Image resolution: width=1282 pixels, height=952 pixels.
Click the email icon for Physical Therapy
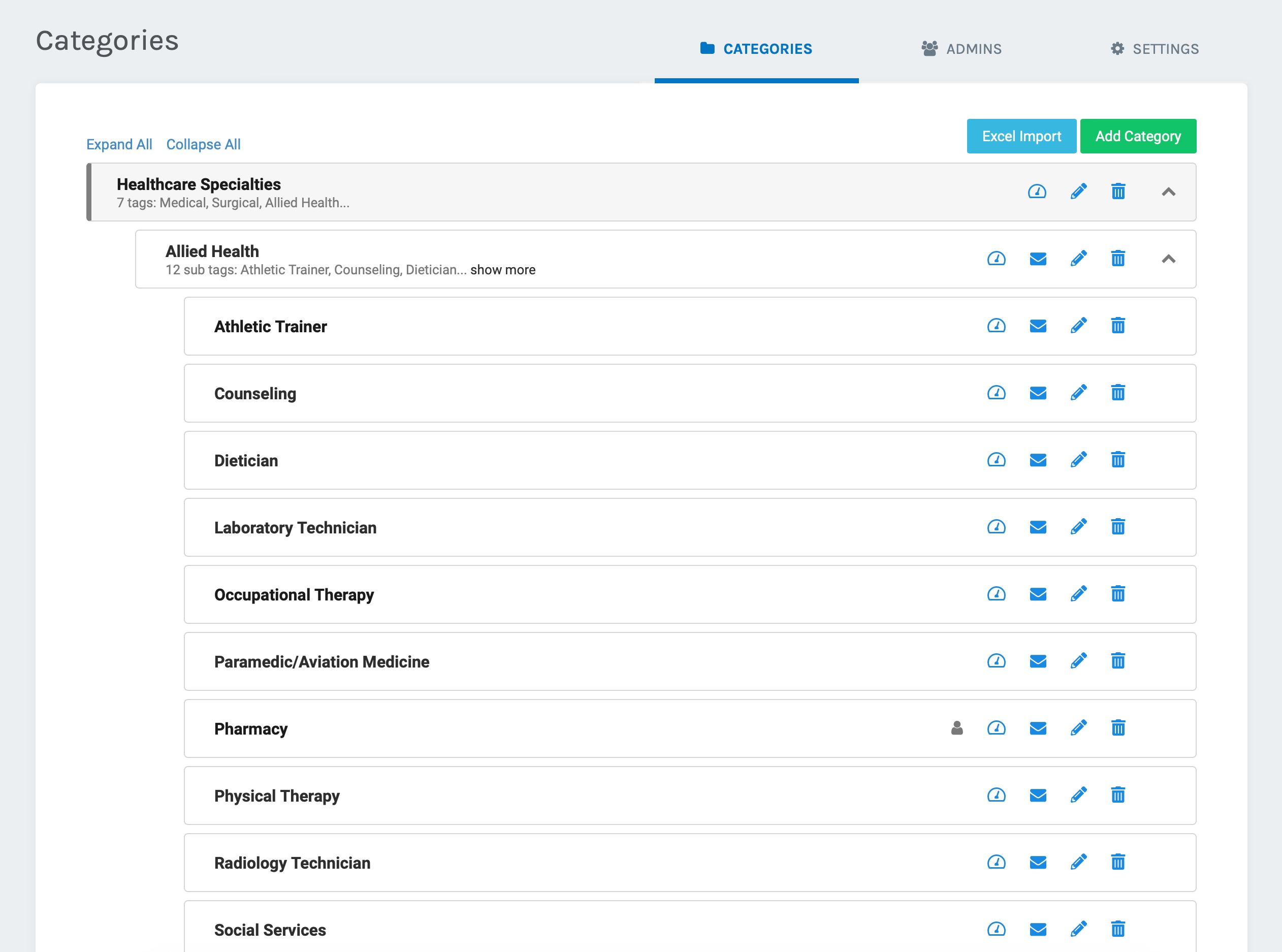click(1038, 795)
